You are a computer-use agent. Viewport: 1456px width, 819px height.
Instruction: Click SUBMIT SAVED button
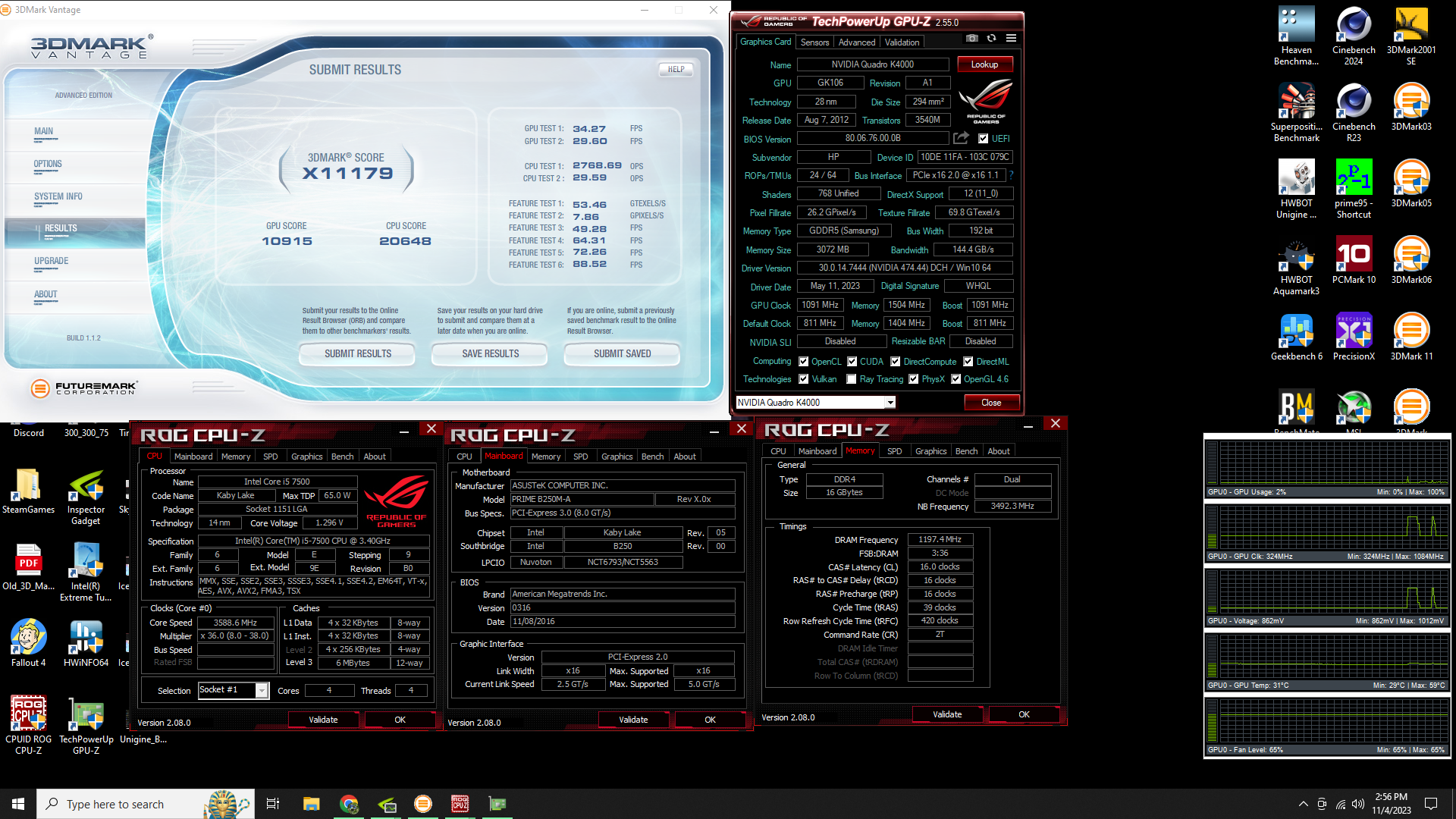point(622,354)
